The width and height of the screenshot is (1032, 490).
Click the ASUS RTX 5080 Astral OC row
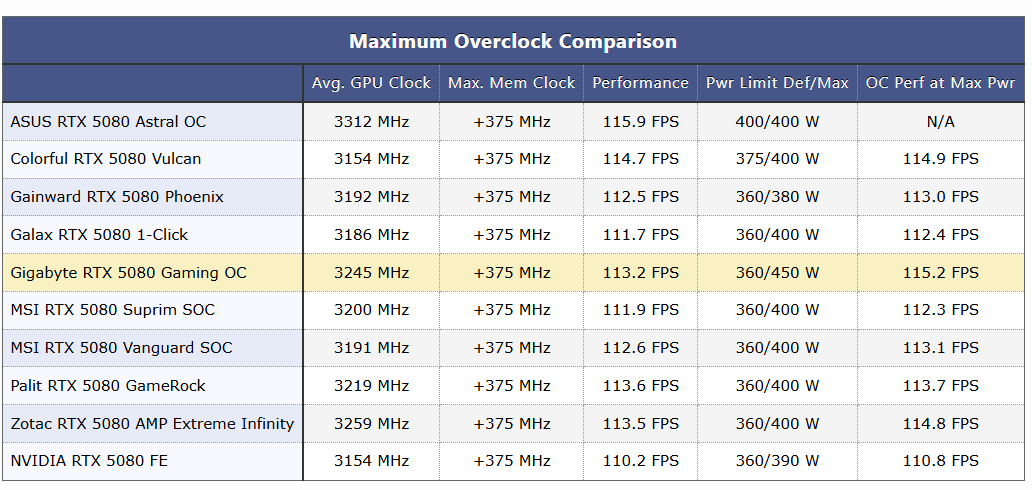513,122
